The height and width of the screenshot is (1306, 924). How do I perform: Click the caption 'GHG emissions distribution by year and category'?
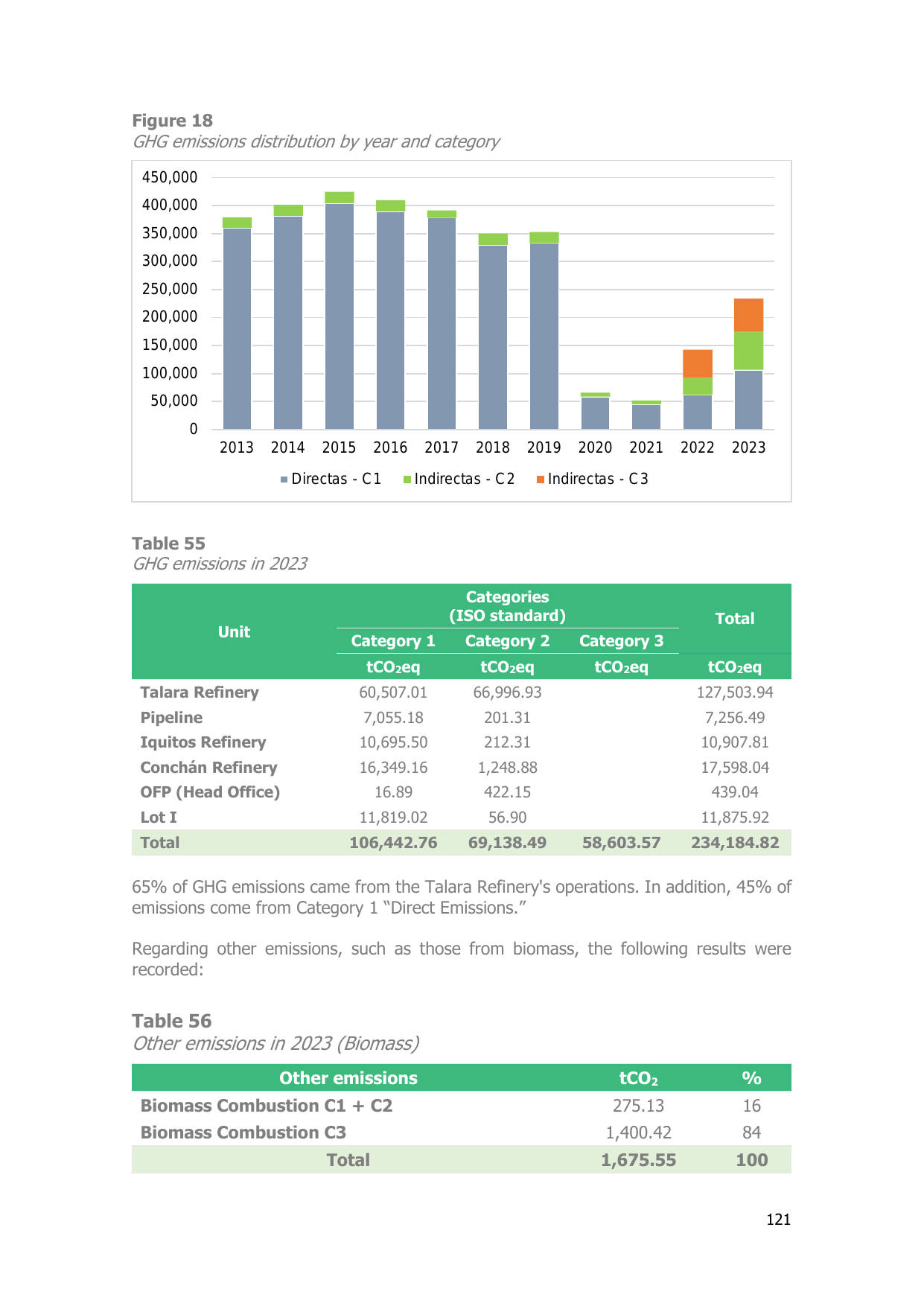tap(316, 141)
